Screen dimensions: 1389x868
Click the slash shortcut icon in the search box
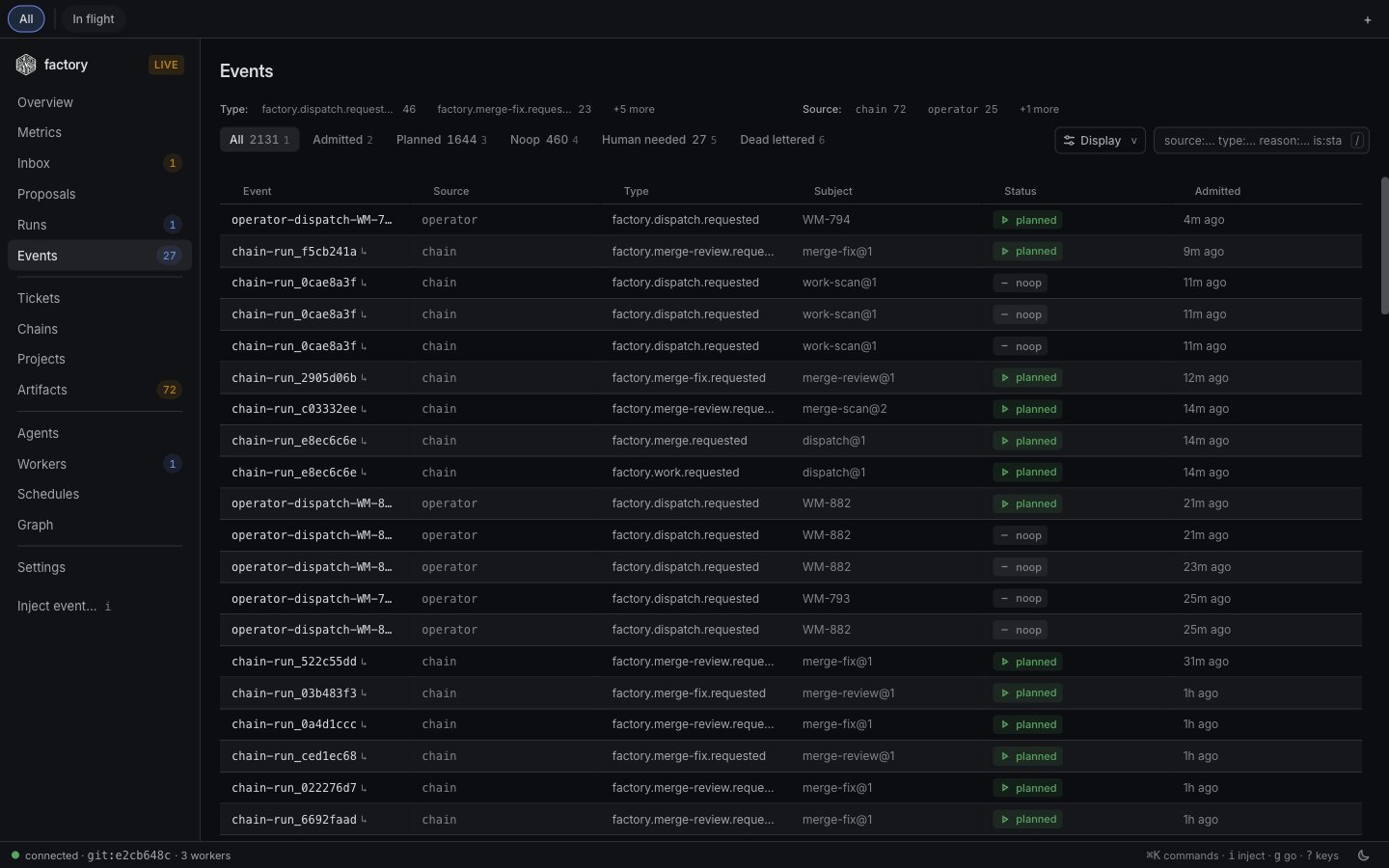pos(1357,141)
